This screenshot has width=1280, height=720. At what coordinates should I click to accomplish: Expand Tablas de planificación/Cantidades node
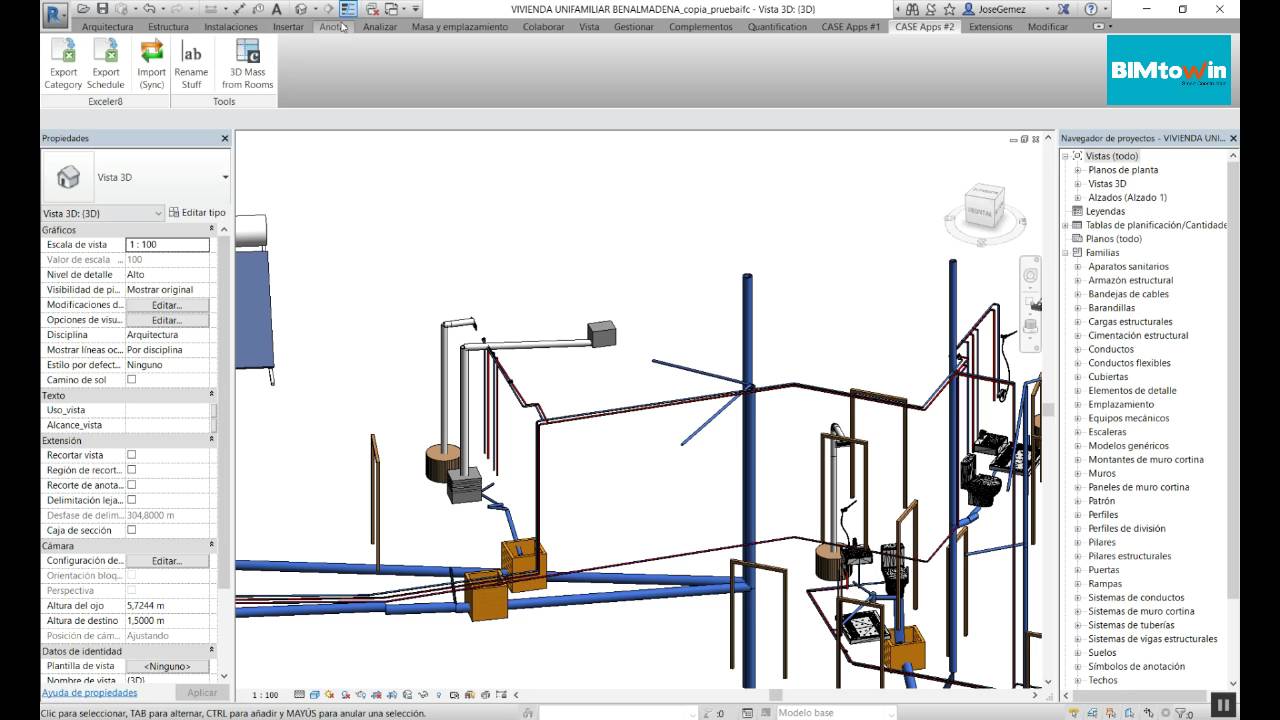(x=1066, y=225)
